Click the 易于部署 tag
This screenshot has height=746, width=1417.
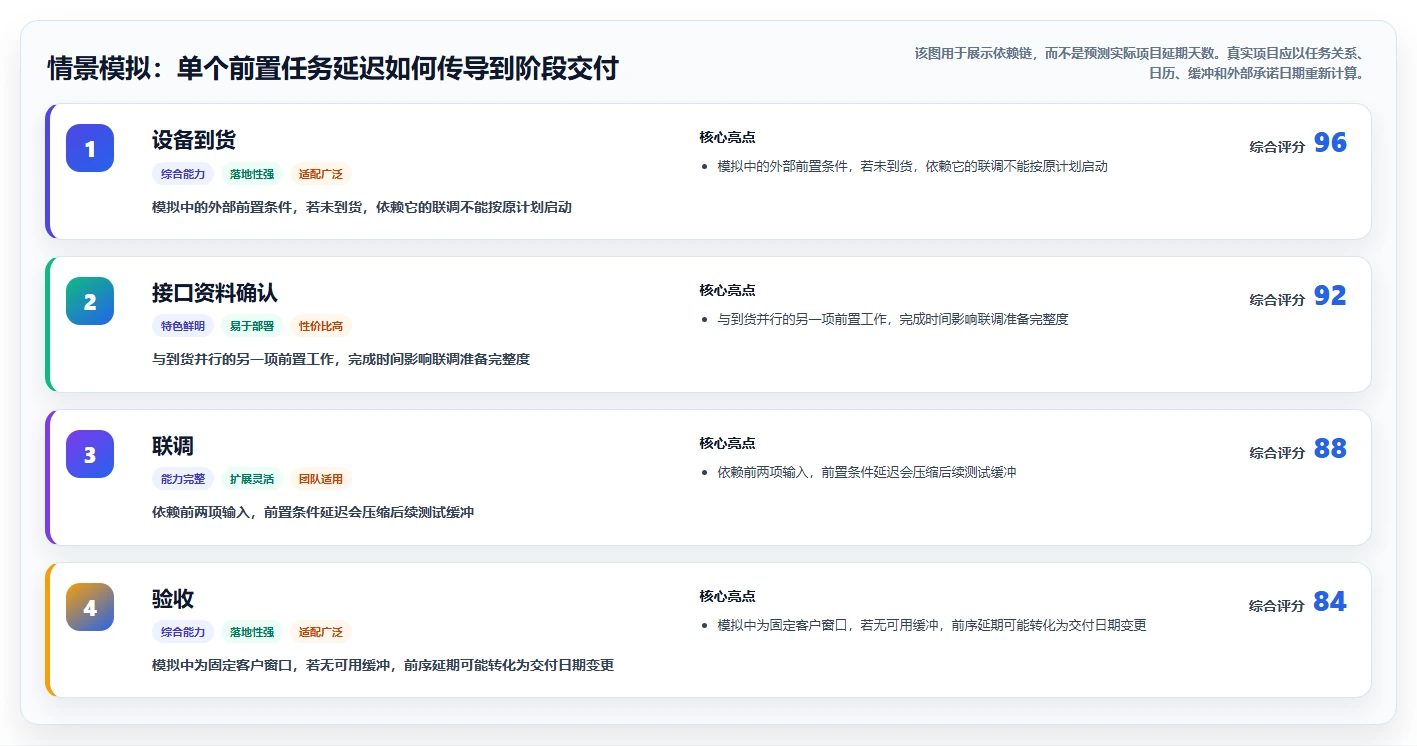click(x=252, y=326)
